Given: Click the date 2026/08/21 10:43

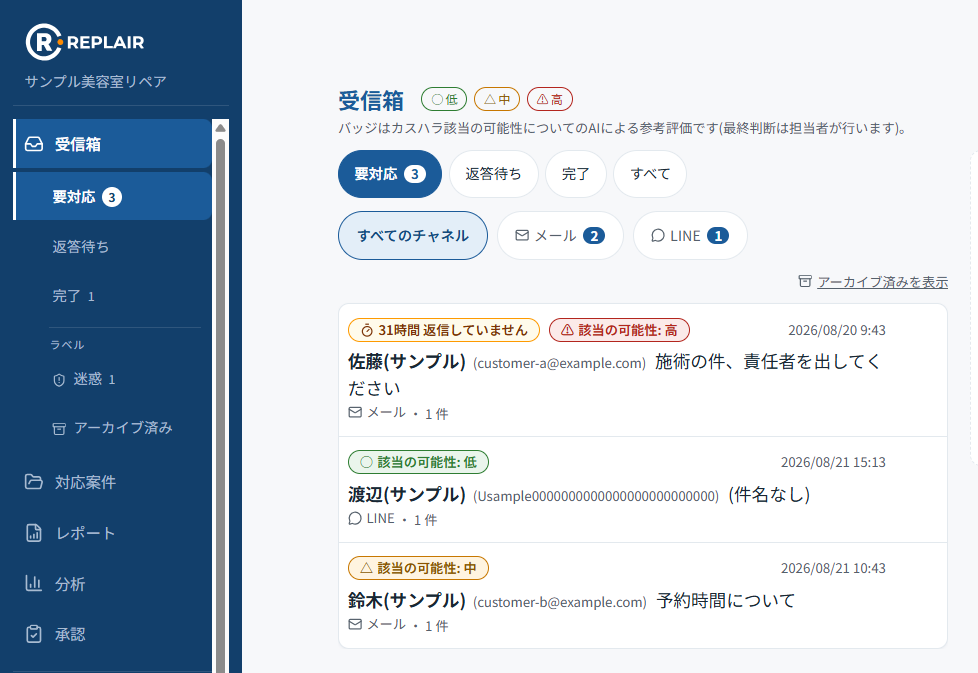Looking at the screenshot, I should pos(833,568).
